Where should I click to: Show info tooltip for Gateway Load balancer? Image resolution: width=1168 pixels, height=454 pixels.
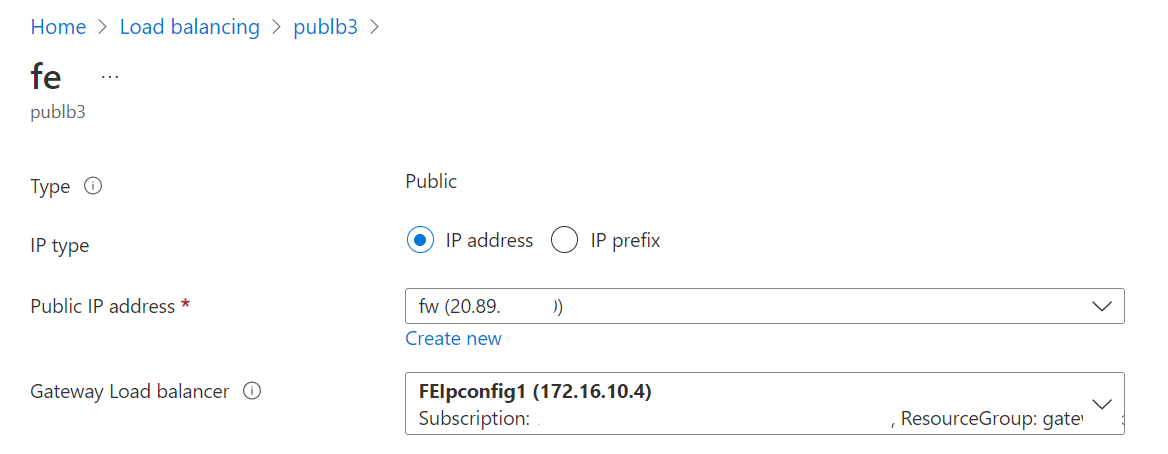[x=253, y=391]
